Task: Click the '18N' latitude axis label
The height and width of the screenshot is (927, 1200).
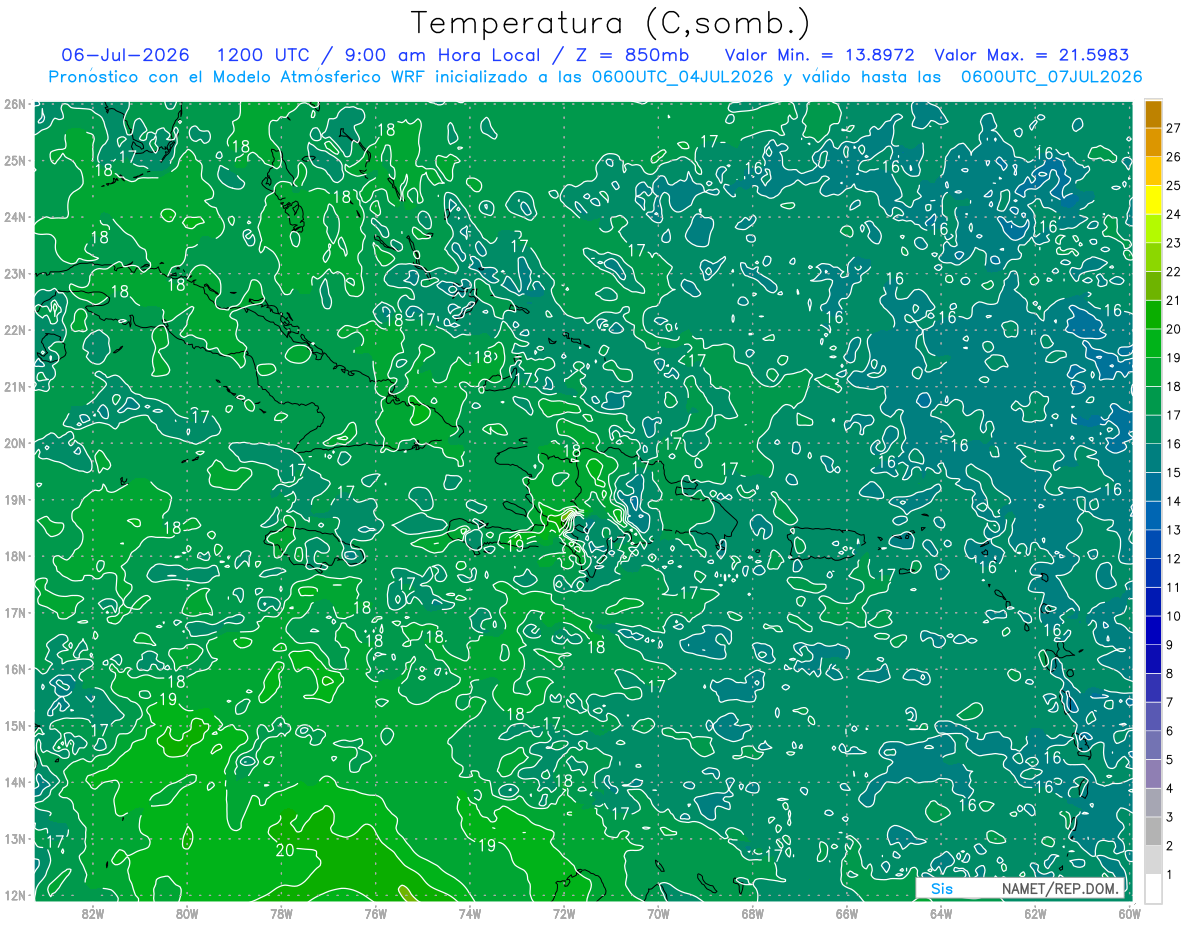Action: pos(14,556)
